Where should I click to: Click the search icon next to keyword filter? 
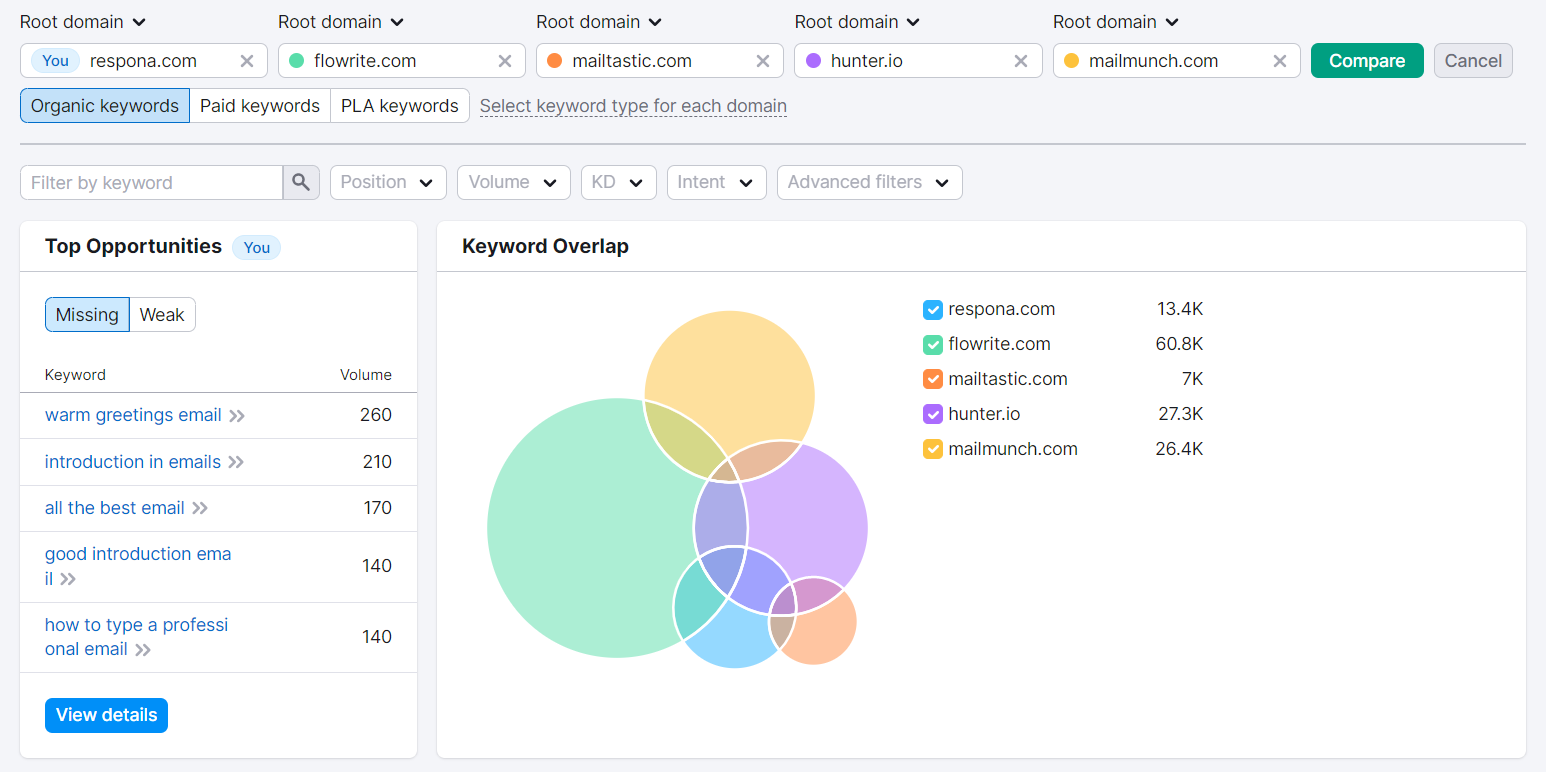(301, 182)
